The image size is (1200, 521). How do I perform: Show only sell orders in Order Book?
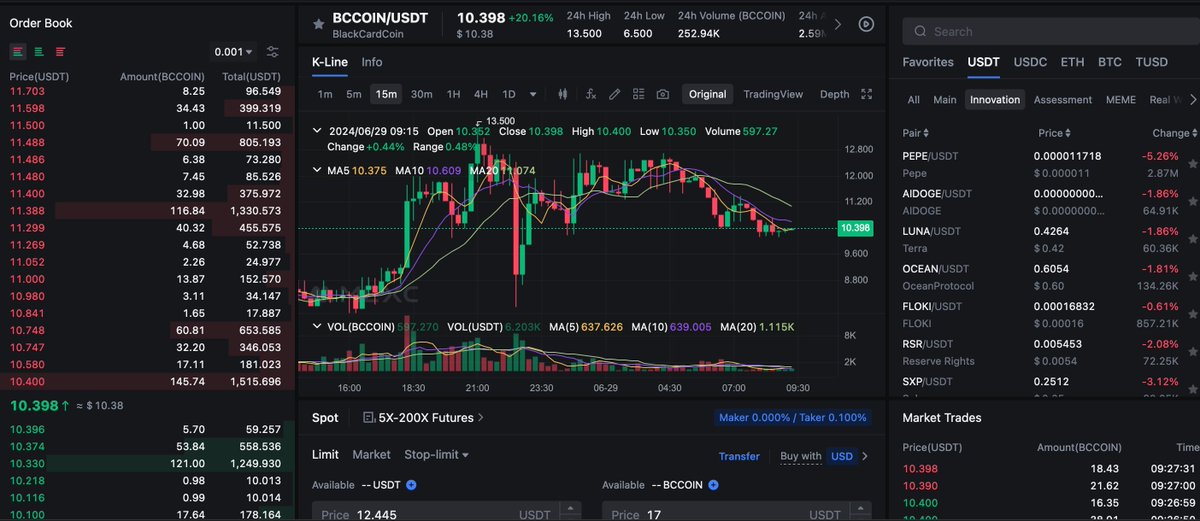[x=61, y=51]
